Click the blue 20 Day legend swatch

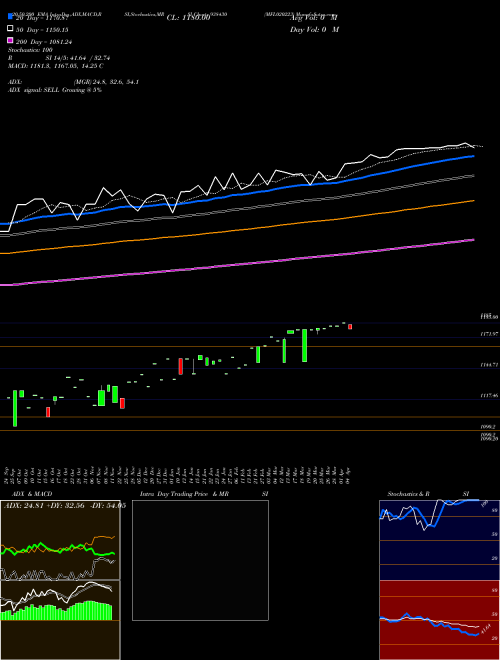(x=11, y=16)
